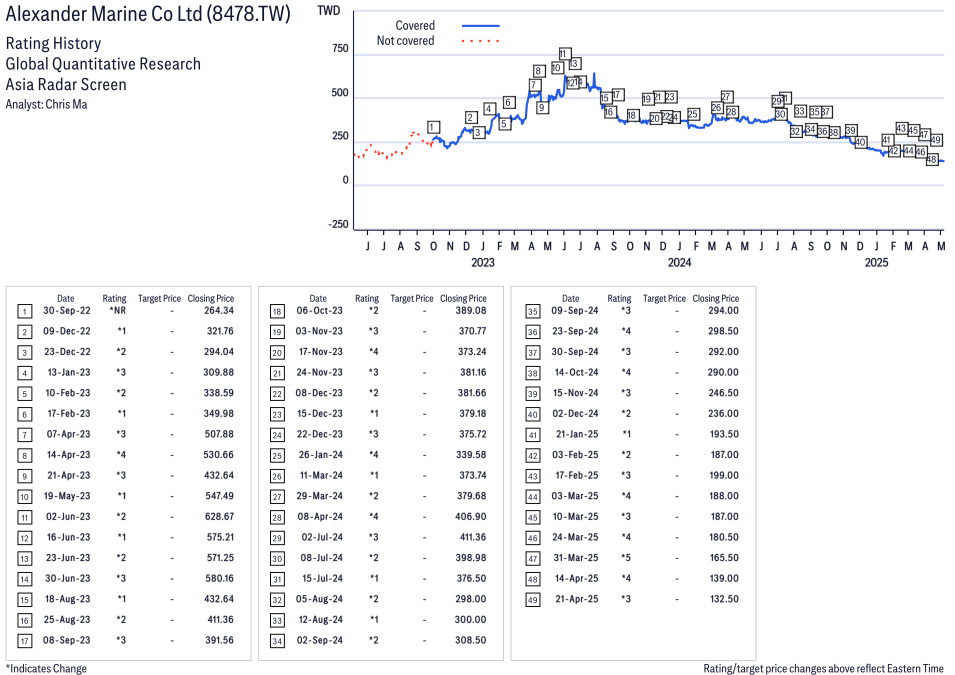The image size is (955, 675).
Task: Select the *NR rating in row 1
Action: [118, 311]
